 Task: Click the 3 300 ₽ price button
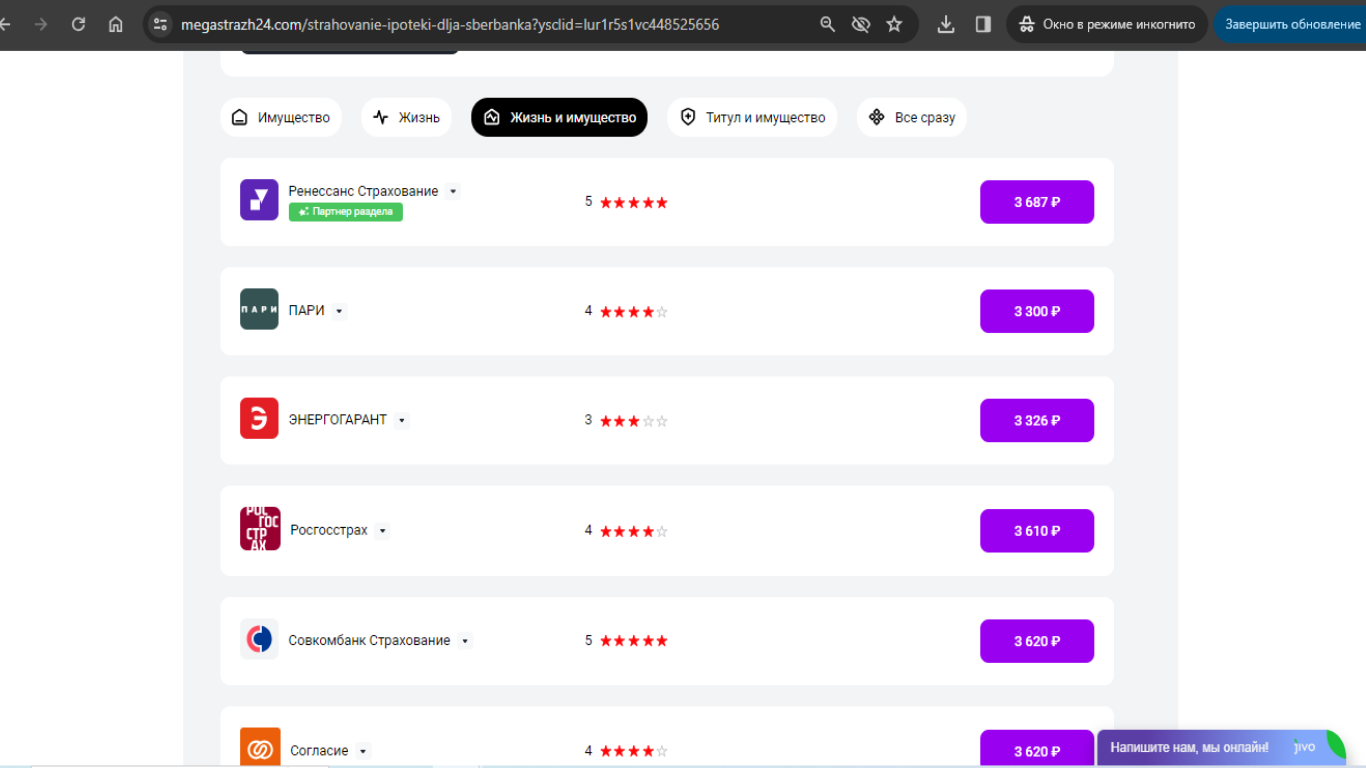point(1037,311)
